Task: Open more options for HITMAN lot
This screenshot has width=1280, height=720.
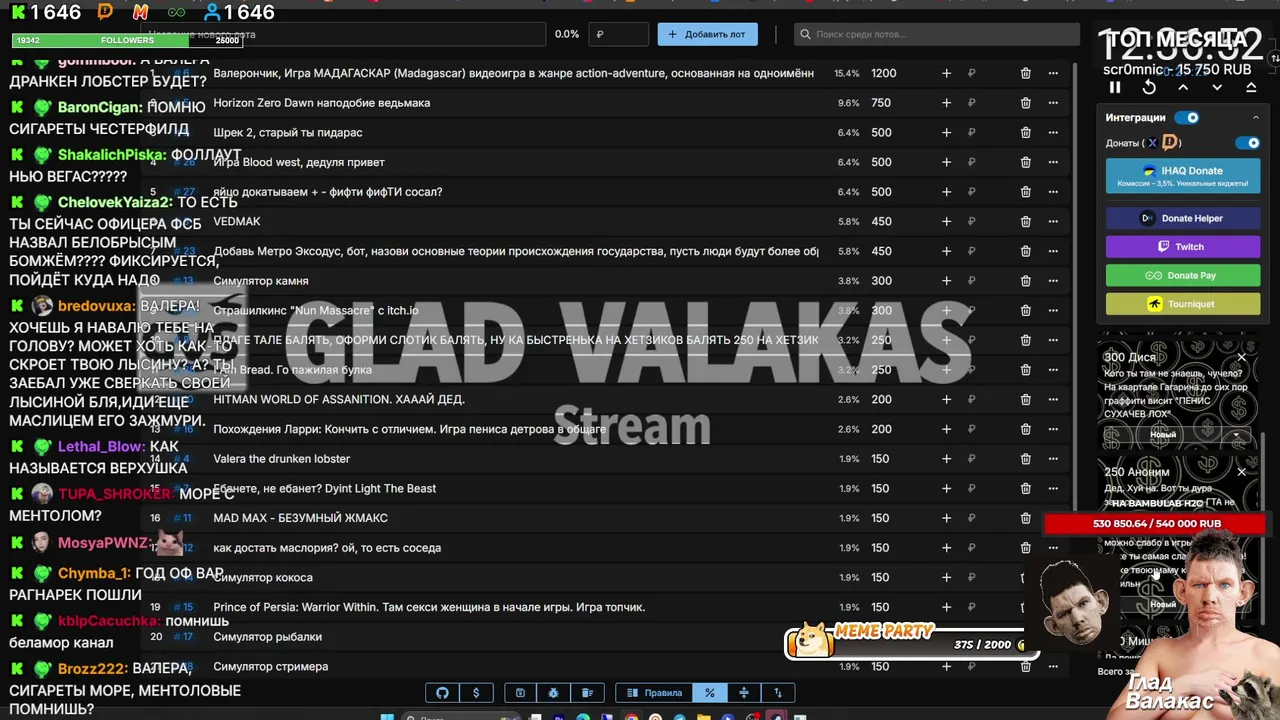Action: point(1053,400)
